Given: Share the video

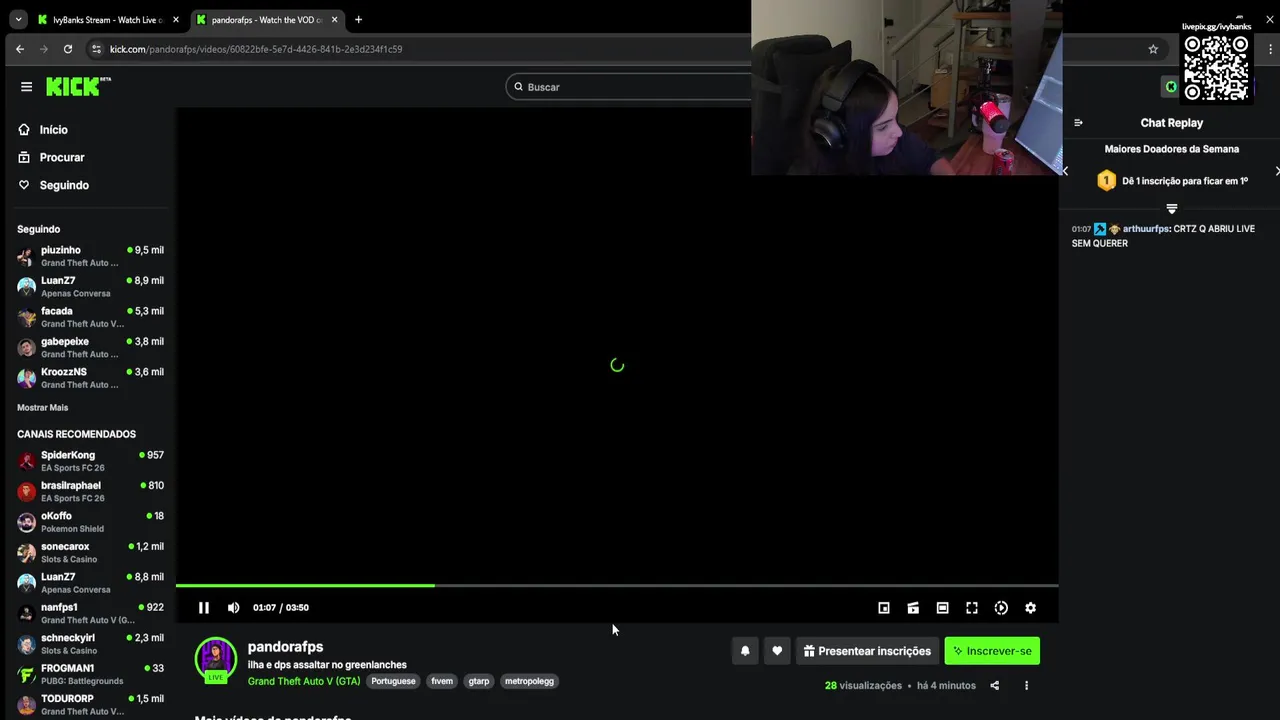Looking at the screenshot, I should [994, 686].
